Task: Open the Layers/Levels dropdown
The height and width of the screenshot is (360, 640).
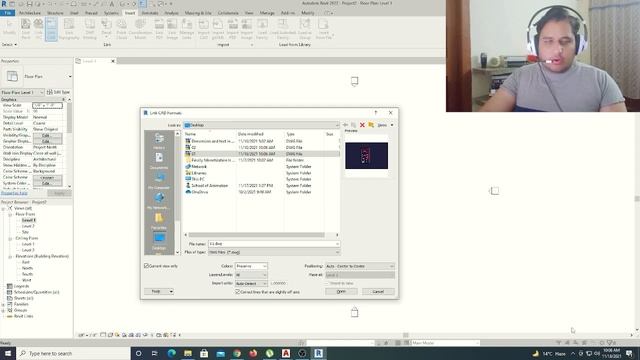Action: tap(251, 275)
